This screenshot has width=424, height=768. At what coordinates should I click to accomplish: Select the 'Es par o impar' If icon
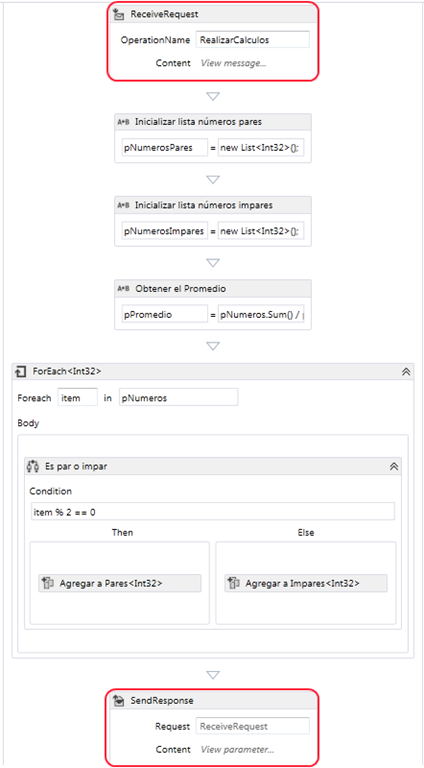pos(33,467)
